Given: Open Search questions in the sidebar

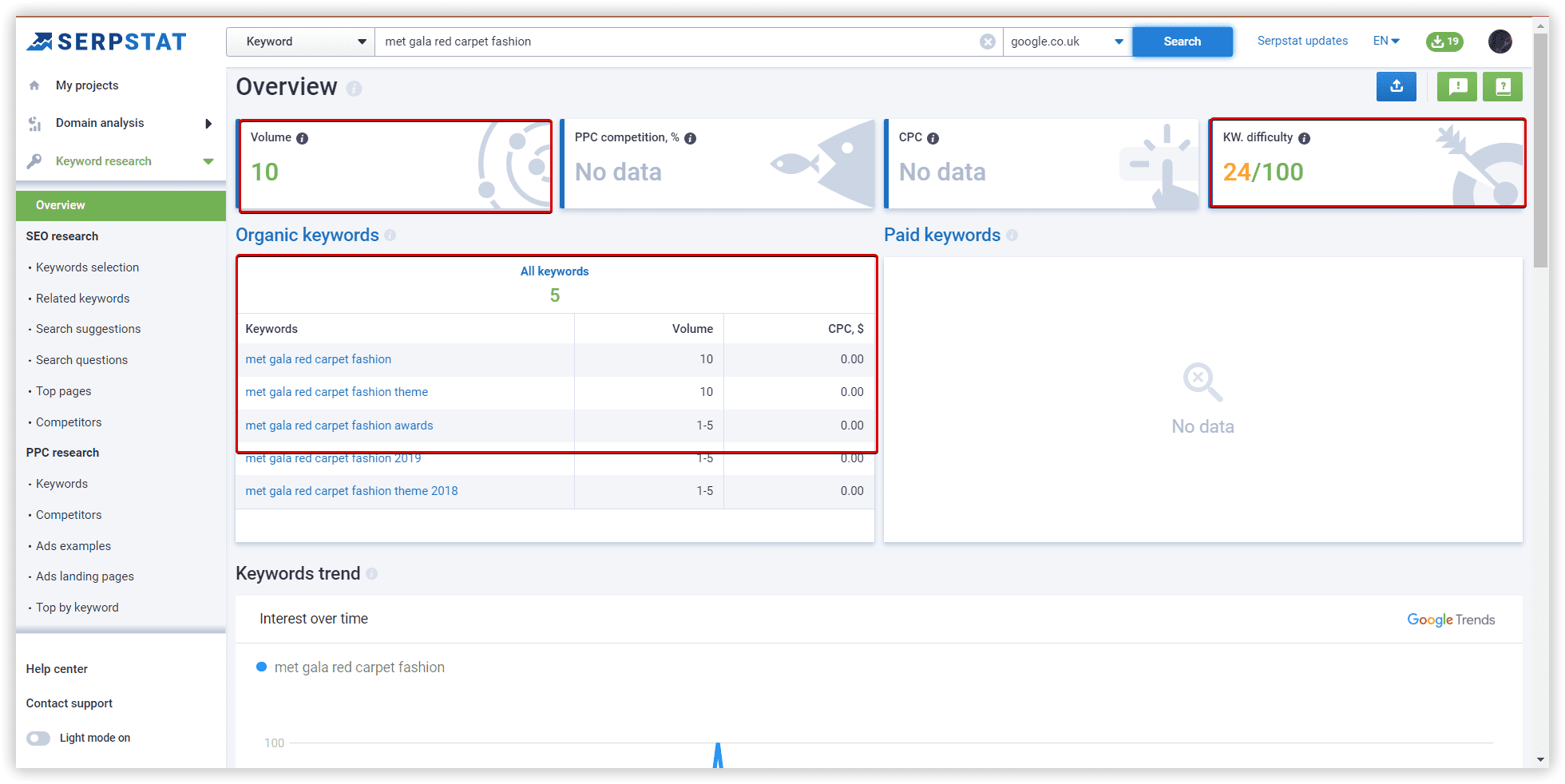Looking at the screenshot, I should pyautogui.click(x=81, y=360).
